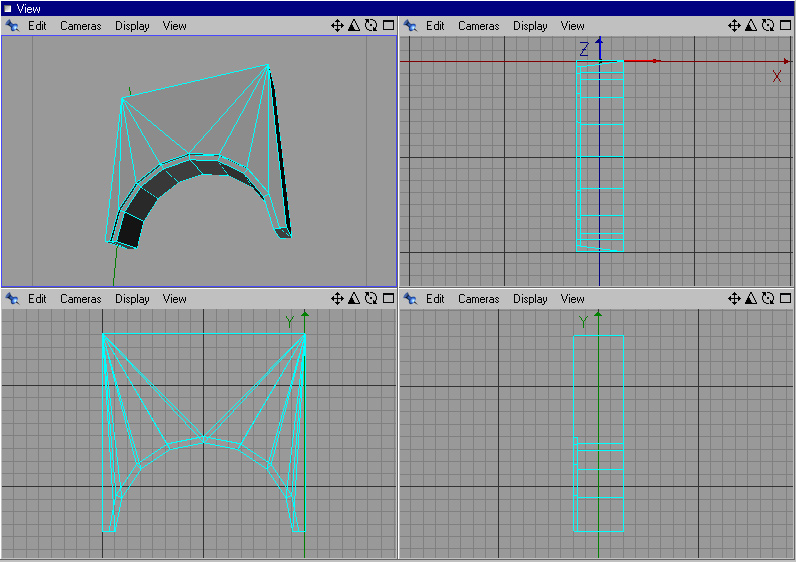Open Display menu in bottom-right side viewport
This screenshot has height=562, width=796.
pyautogui.click(x=530, y=299)
